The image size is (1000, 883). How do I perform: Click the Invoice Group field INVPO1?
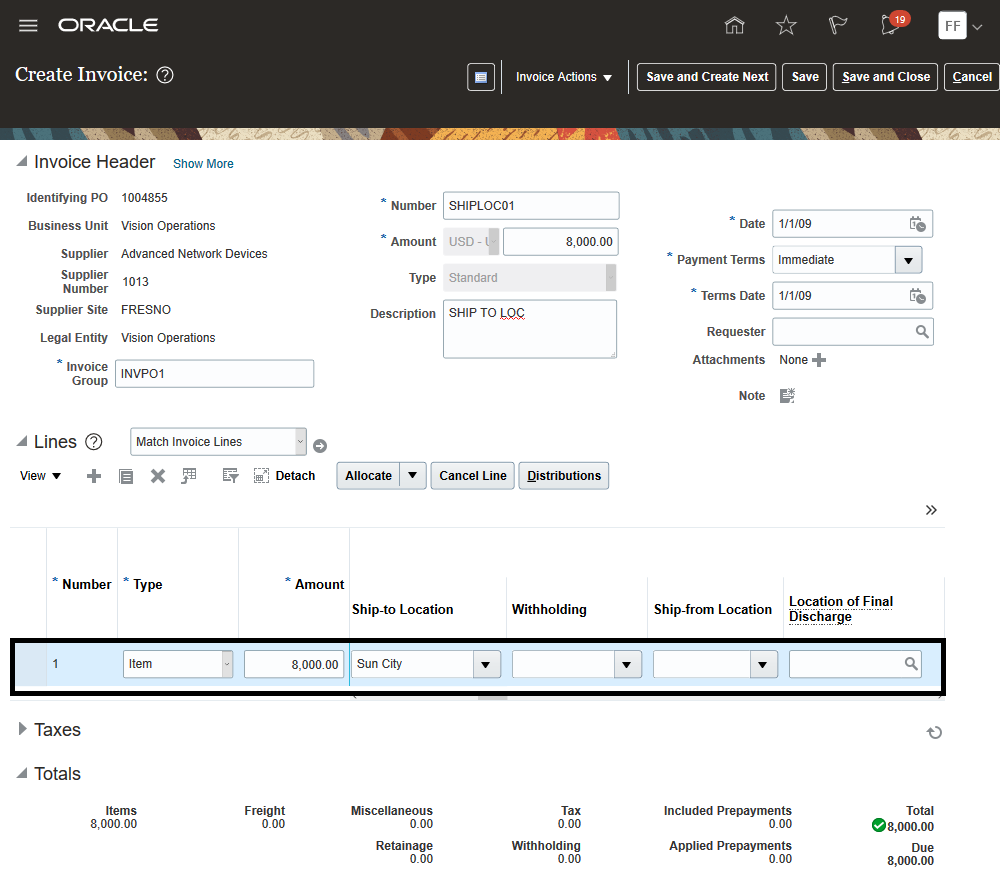click(214, 374)
